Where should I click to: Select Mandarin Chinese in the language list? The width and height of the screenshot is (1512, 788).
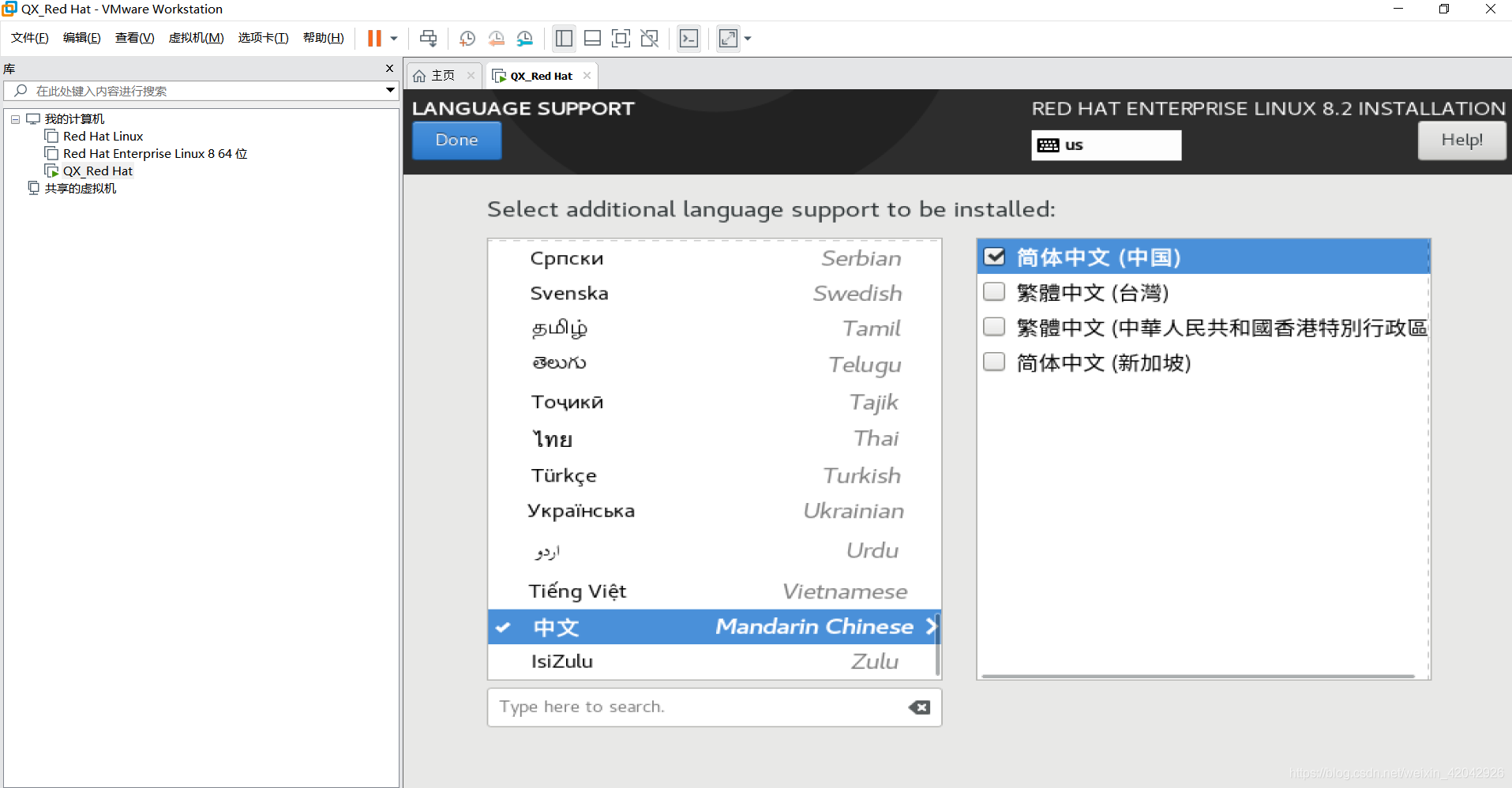pos(714,627)
